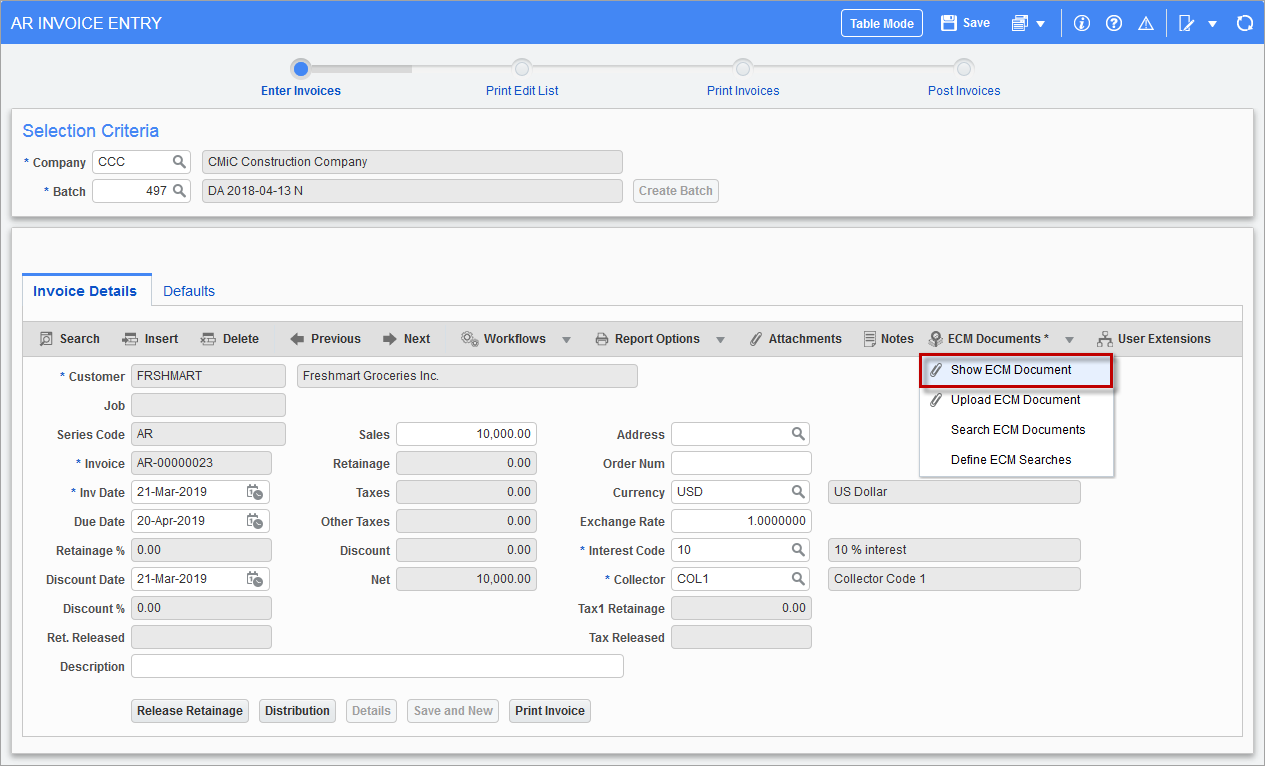Open the Inv Date calendar picker

click(x=256, y=491)
